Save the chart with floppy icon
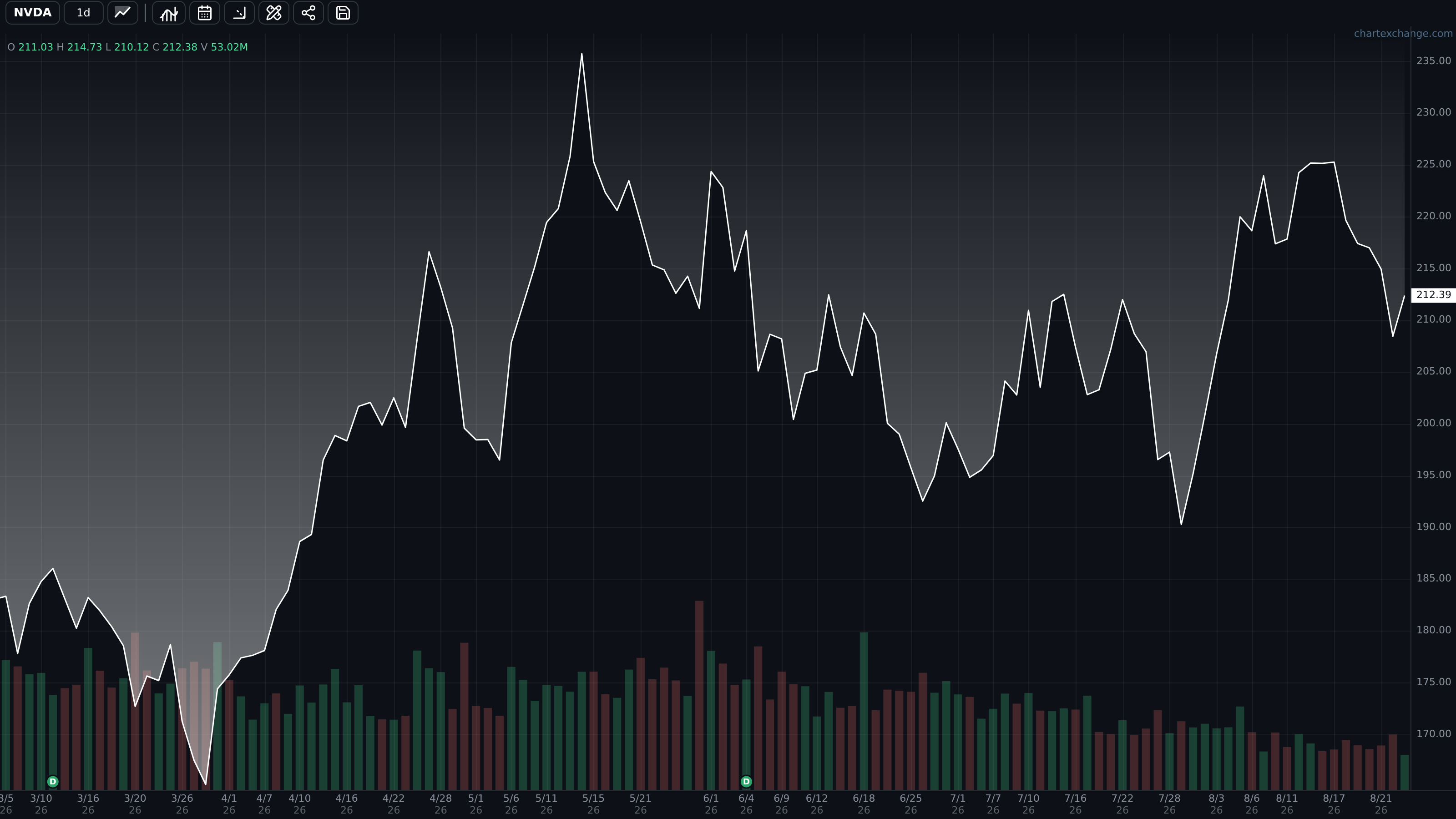The width and height of the screenshot is (1456, 819). (x=343, y=12)
